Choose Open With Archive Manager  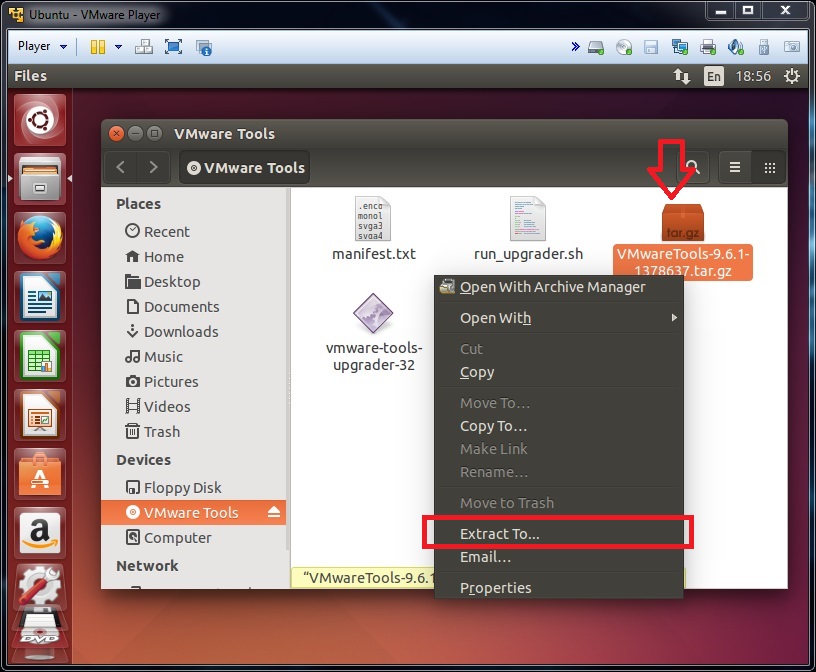(559, 287)
